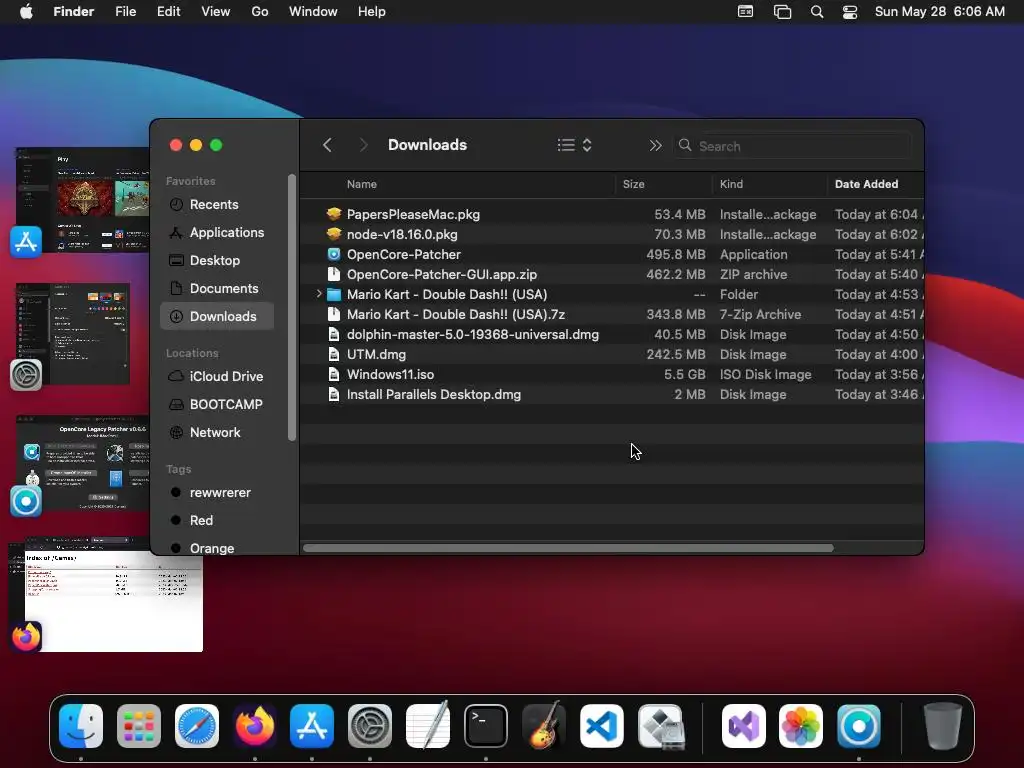The height and width of the screenshot is (768, 1024).
Task: Select the rewwrerer tag
Action: [x=217, y=492]
